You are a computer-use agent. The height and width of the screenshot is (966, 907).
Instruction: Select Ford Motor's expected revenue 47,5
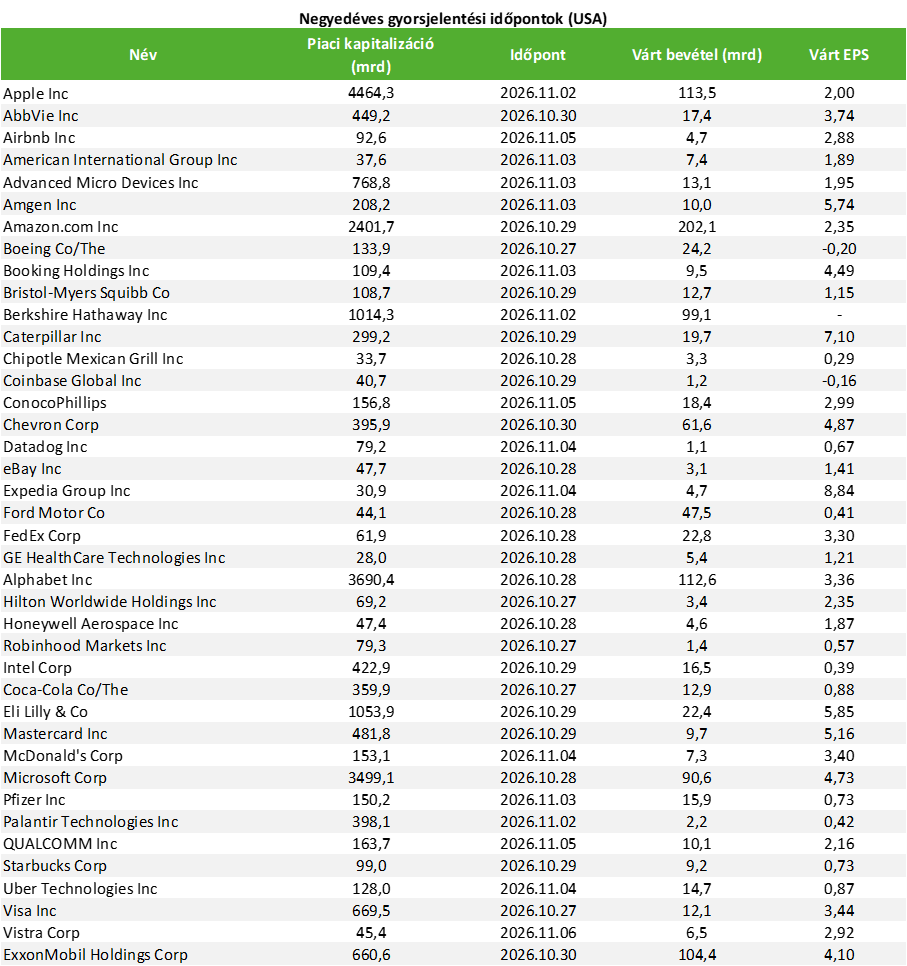[x=697, y=513]
